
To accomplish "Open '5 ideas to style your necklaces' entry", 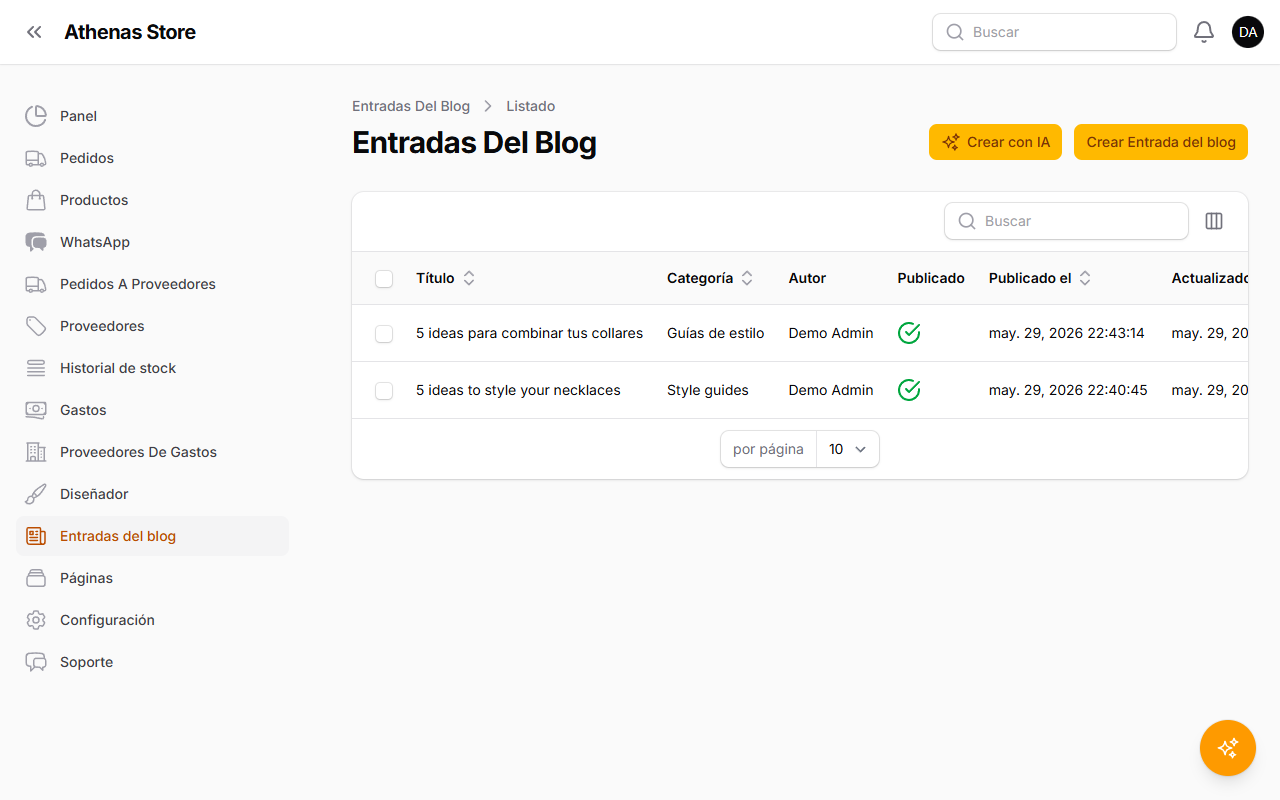I will click(518, 390).
